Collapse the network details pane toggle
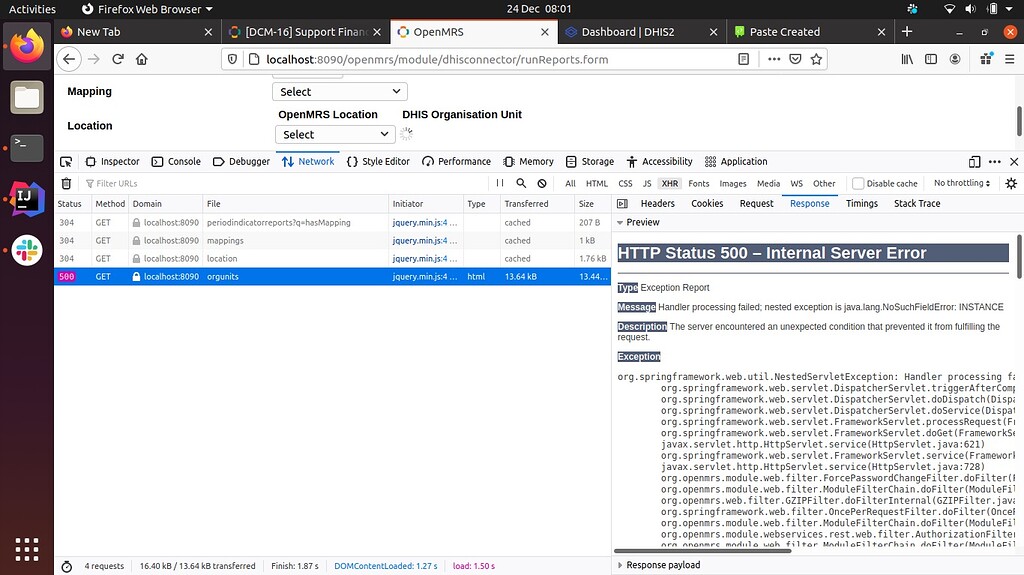 point(622,204)
